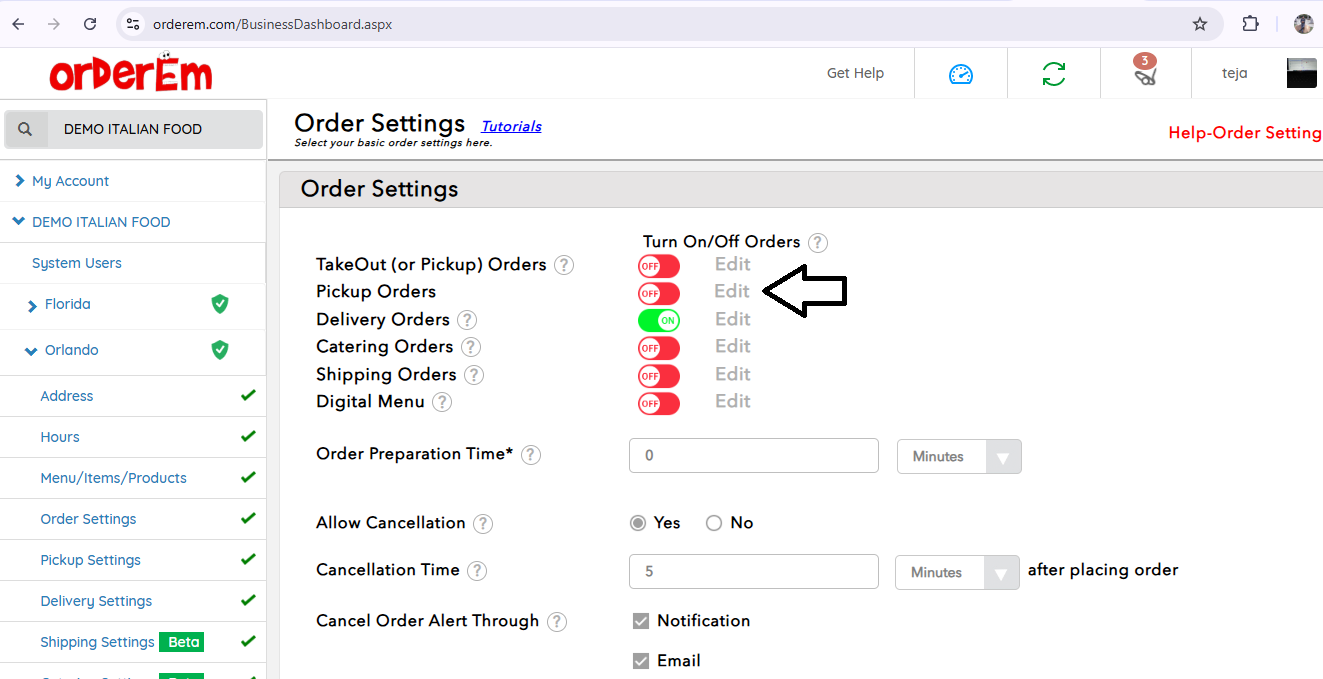Click help icon next to Delivery Orders
Image resolution: width=1323 pixels, height=679 pixels.
coord(467,320)
